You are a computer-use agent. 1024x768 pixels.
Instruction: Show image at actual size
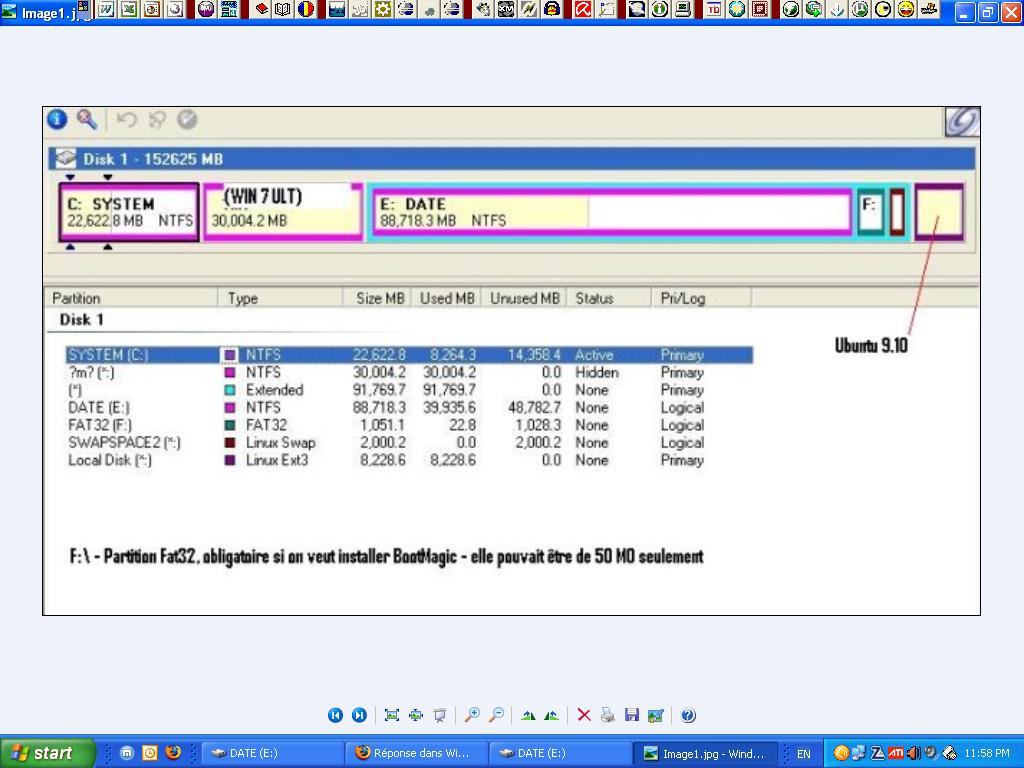click(x=416, y=715)
